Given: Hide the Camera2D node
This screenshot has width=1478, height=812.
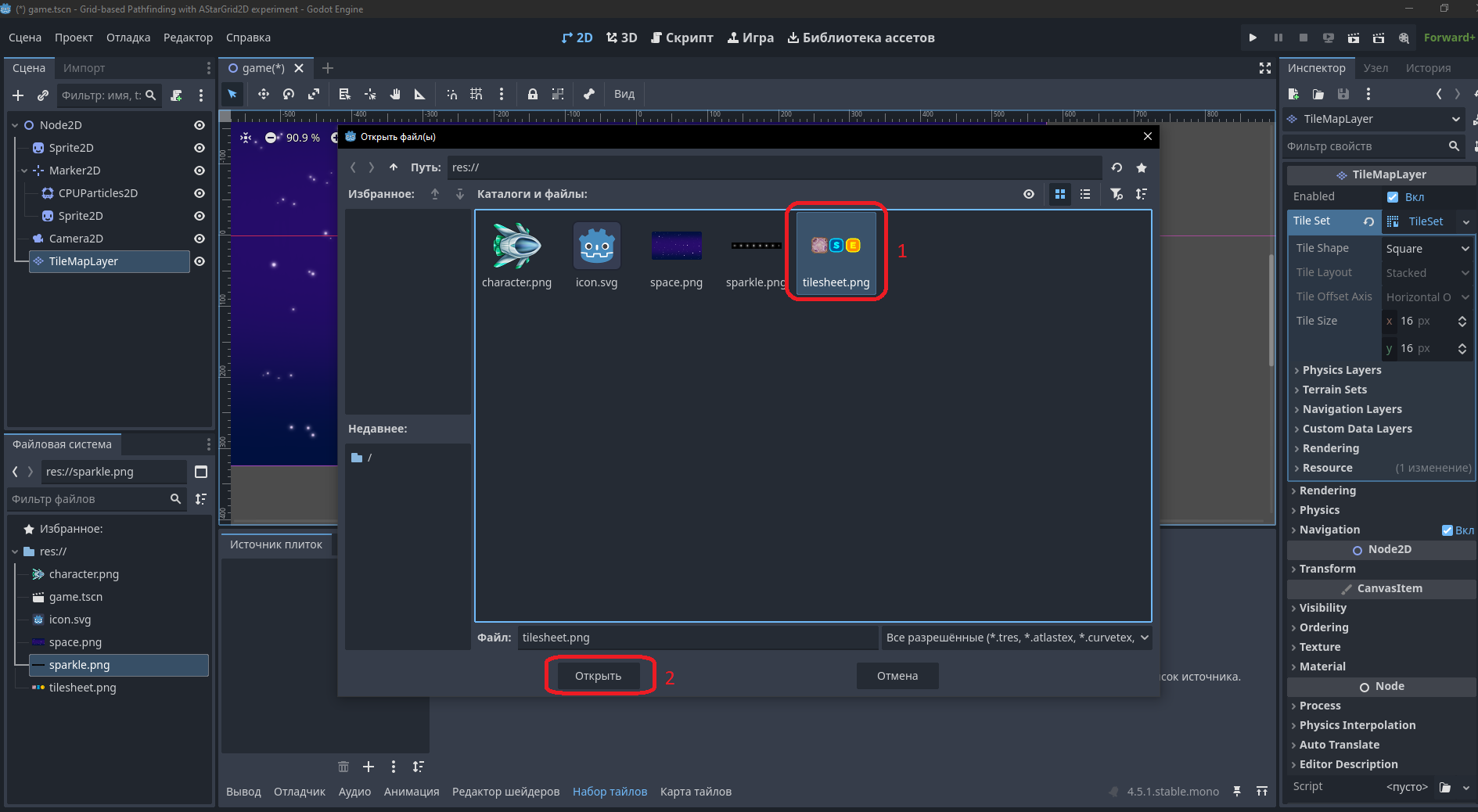Looking at the screenshot, I should pos(200,239).
